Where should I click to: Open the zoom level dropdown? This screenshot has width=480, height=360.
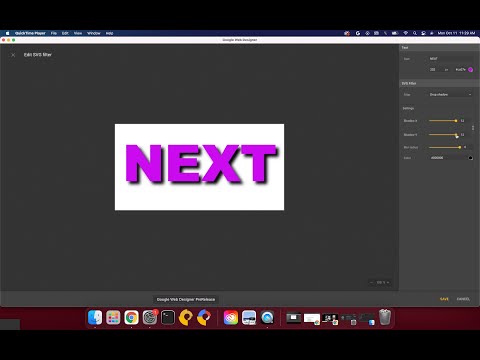tap(383, 282)
